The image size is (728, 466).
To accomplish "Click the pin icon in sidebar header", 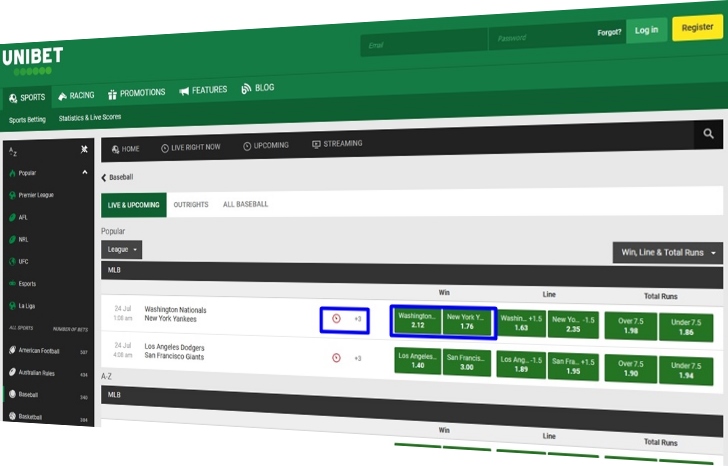I will click(x=84, y=149).
